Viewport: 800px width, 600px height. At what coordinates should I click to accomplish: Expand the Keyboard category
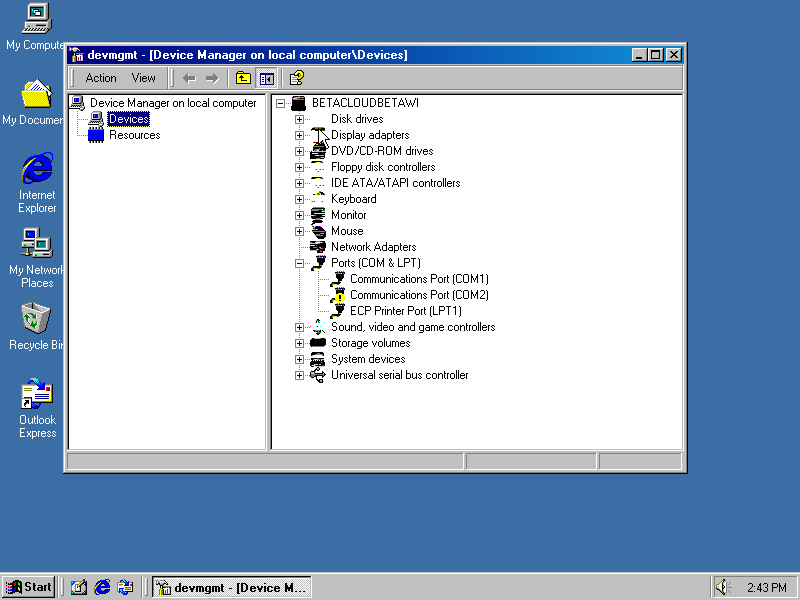click(x=299, y=199)
